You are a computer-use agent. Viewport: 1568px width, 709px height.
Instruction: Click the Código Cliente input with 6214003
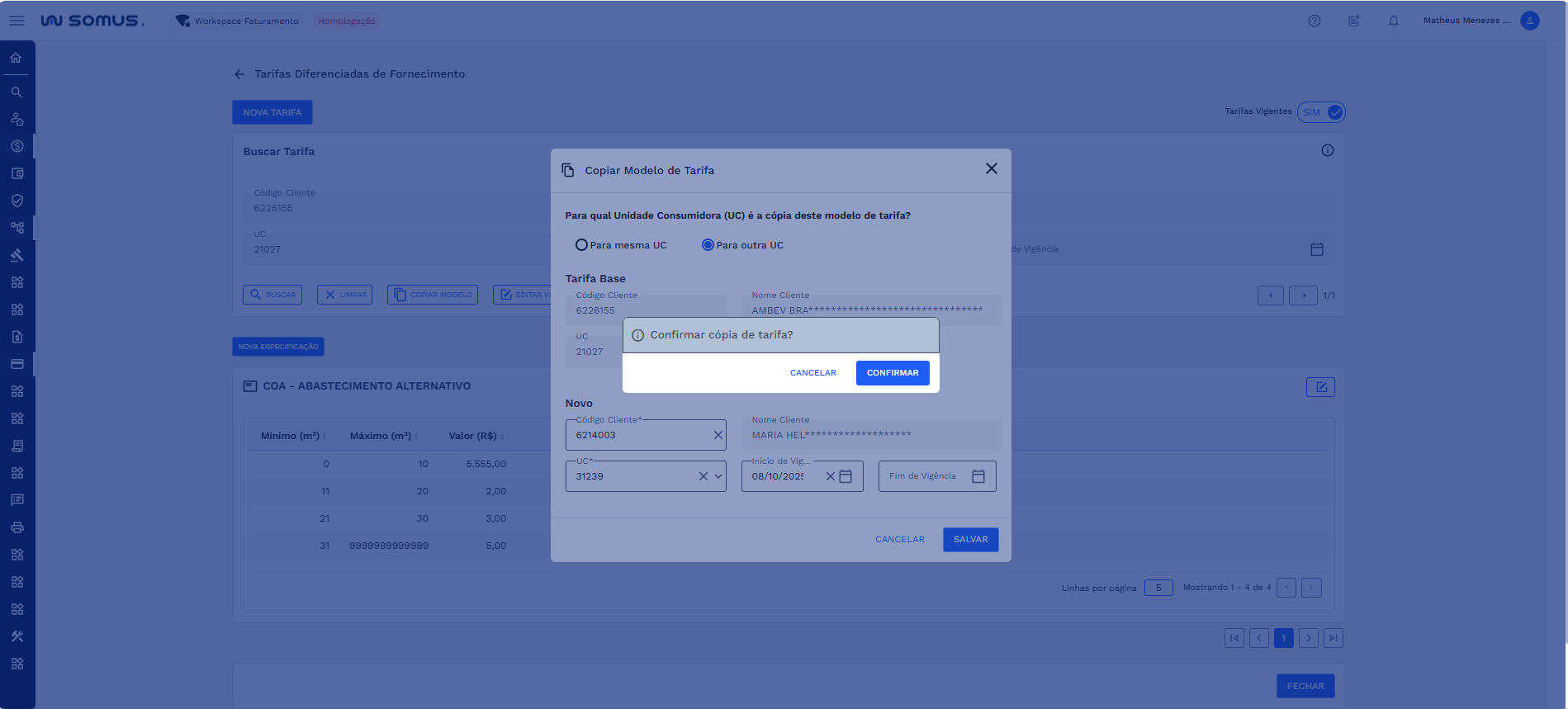pyautogui.click(x=640, y=435)
